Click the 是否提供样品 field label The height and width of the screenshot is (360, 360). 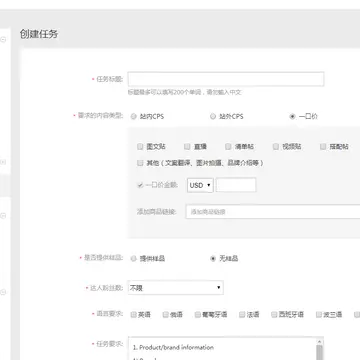coord(103,258)
